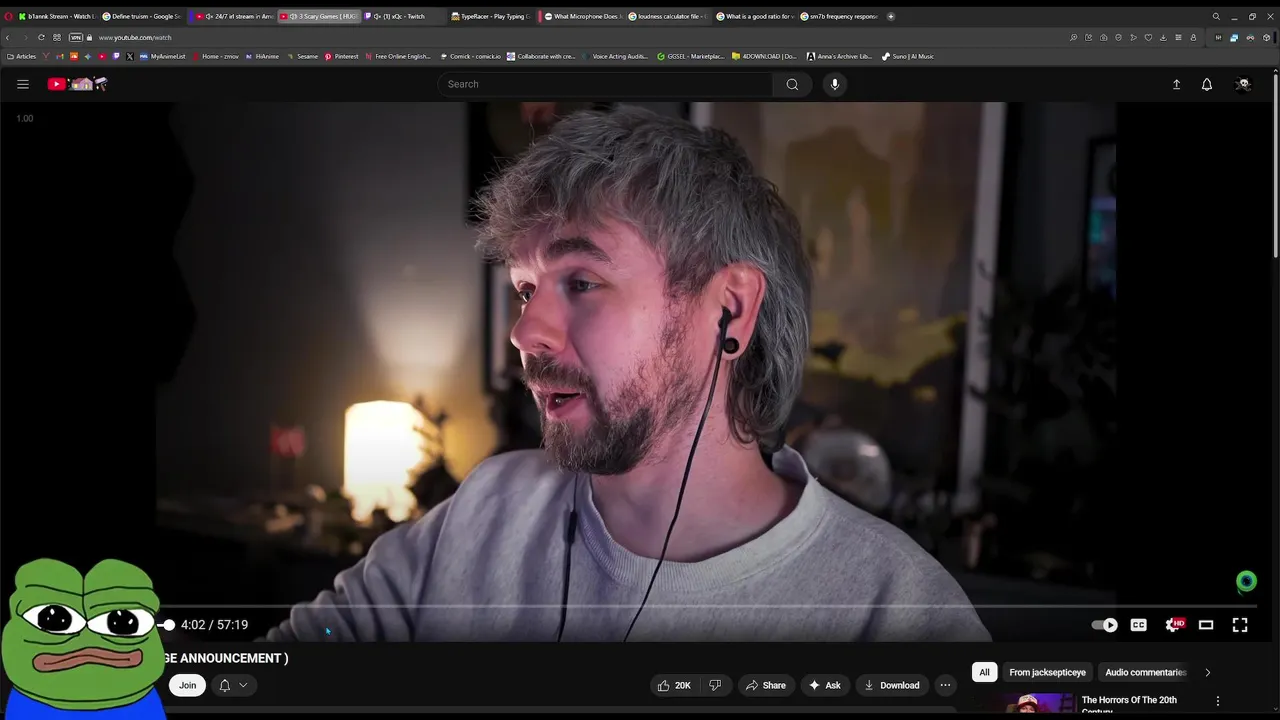Viewport: 1280px width, 720px height.
Task: Switch to theater mode
Action: click(1206, 625)
